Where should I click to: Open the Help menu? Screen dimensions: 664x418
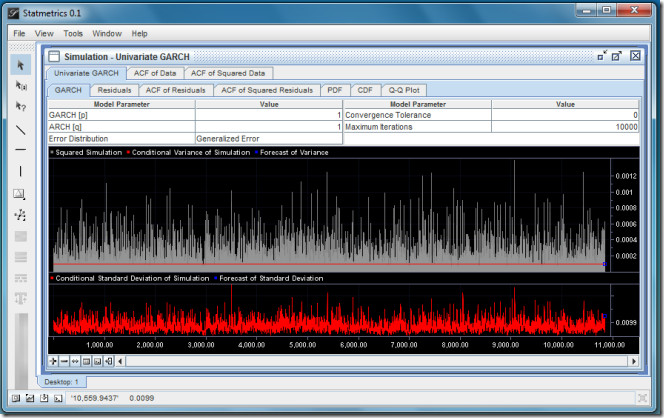[x=139, y=33]
